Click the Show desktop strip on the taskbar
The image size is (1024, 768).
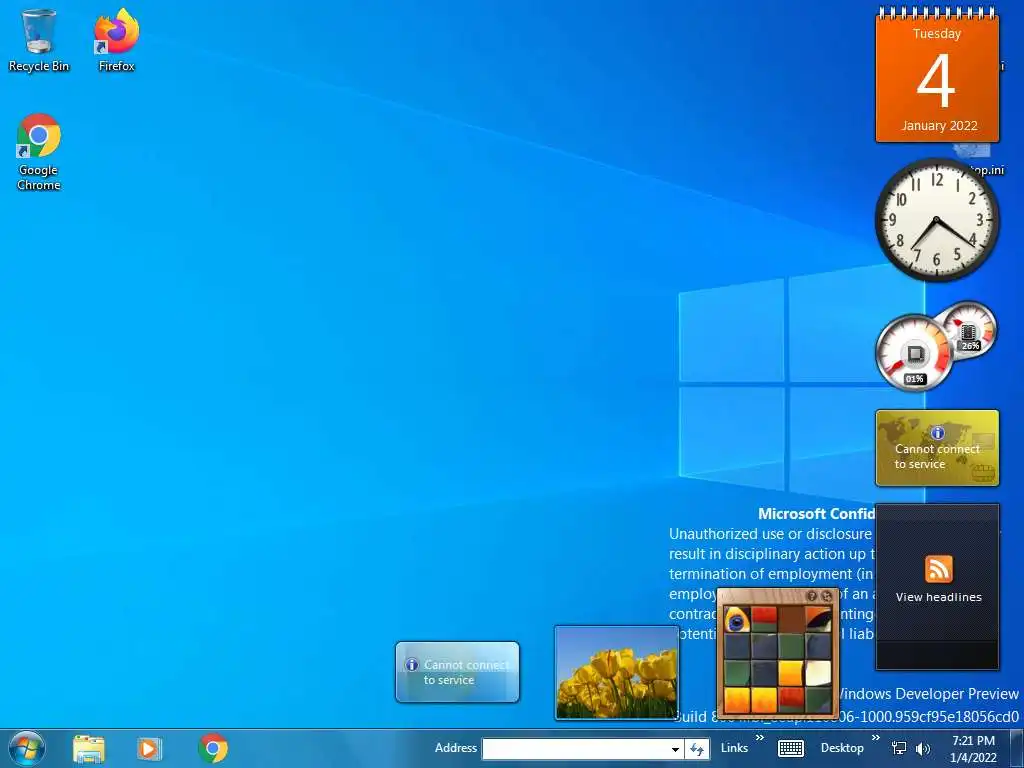click(1017, 749)
